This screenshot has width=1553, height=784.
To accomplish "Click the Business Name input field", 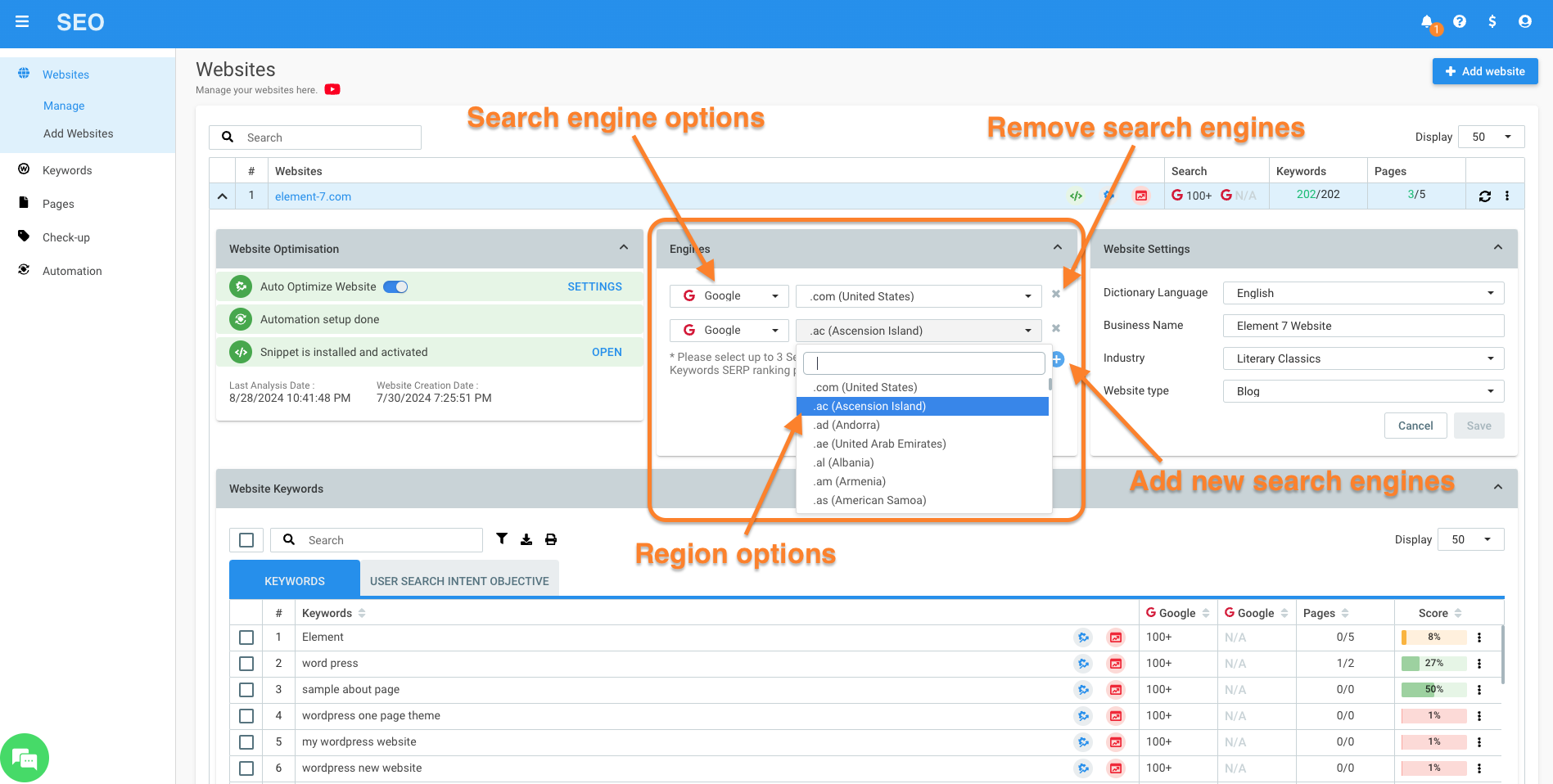I will 1363,326.
